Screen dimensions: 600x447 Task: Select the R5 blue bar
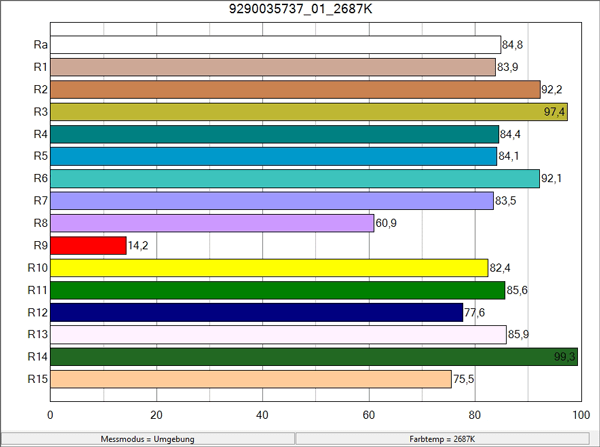(274, 156)
